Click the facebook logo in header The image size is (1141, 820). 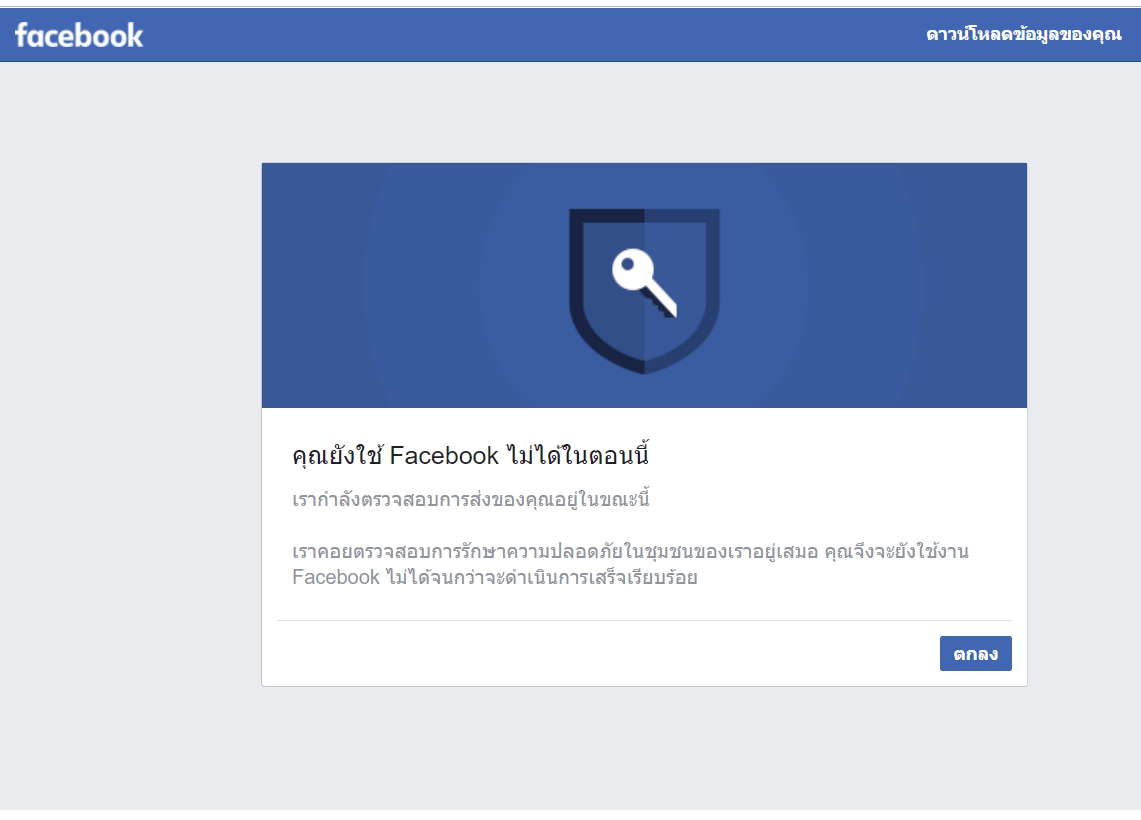[79, 35]
